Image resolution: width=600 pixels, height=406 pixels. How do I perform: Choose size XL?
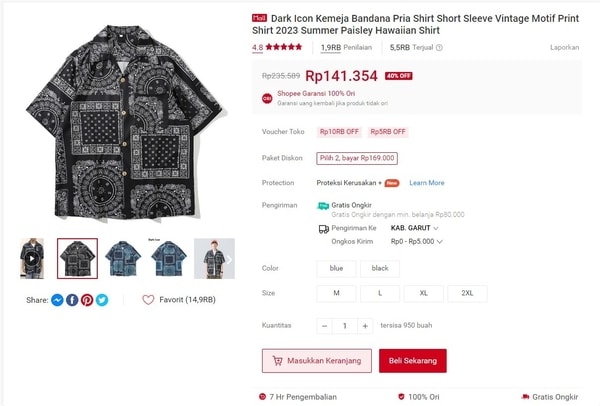(x=423, y=293)
